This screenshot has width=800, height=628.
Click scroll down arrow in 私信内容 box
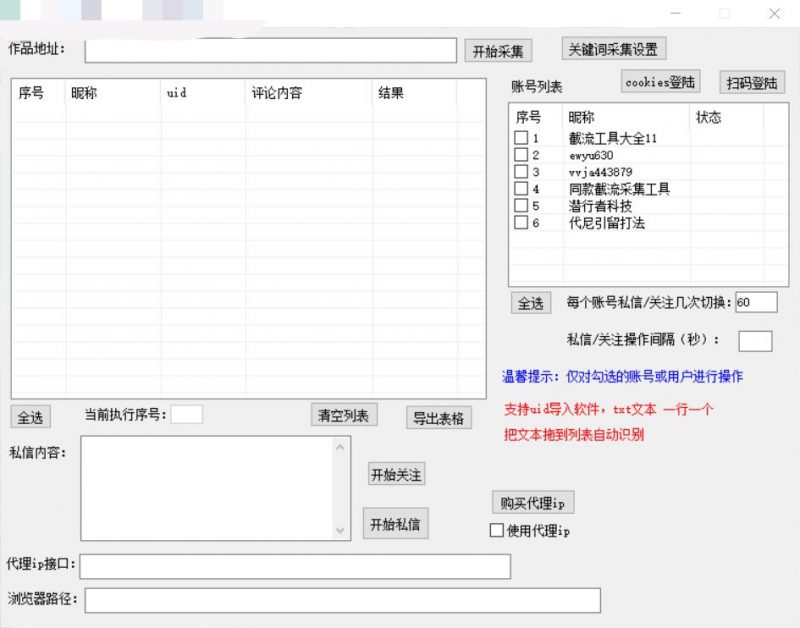[x=340, y=531]
